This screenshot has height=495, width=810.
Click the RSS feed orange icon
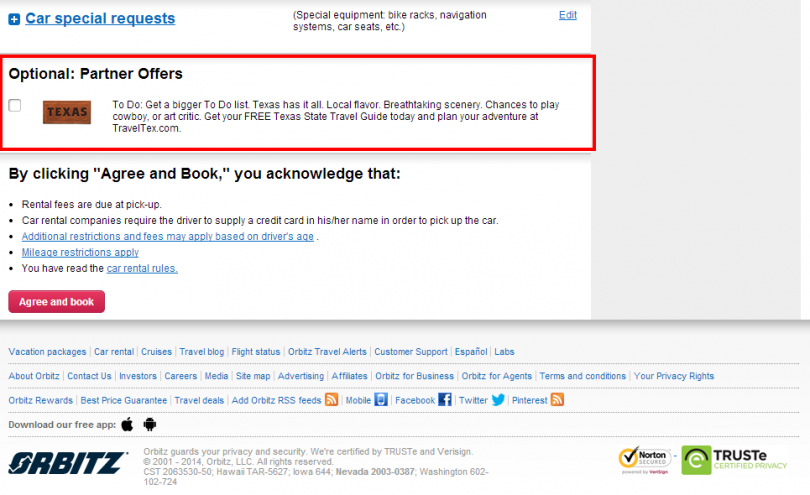[331, 400]
